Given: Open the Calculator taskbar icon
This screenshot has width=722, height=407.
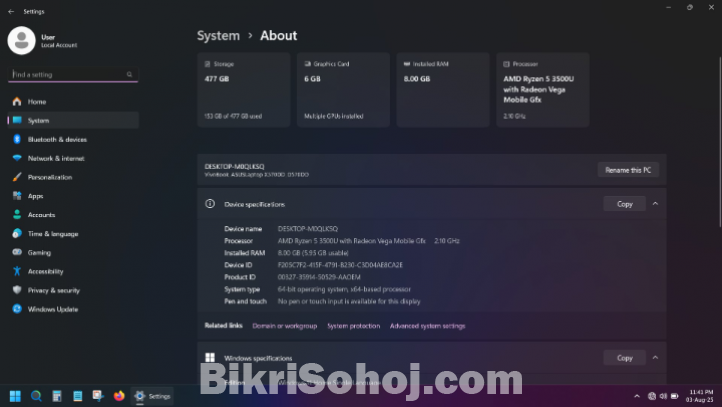Looking at the screenshot, I should click(57, 396).
